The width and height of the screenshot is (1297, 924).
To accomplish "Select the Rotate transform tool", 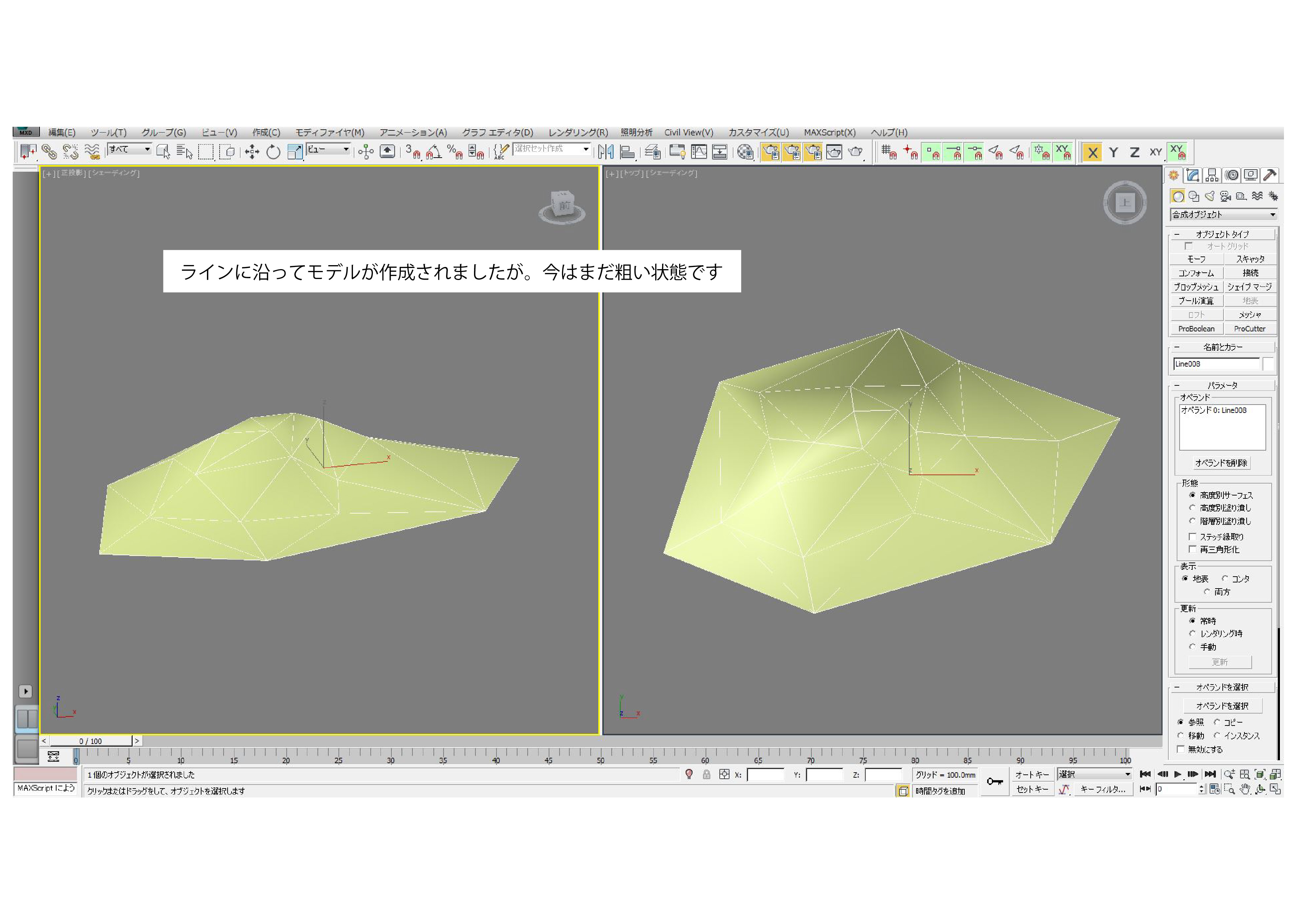I will [273, 152].
